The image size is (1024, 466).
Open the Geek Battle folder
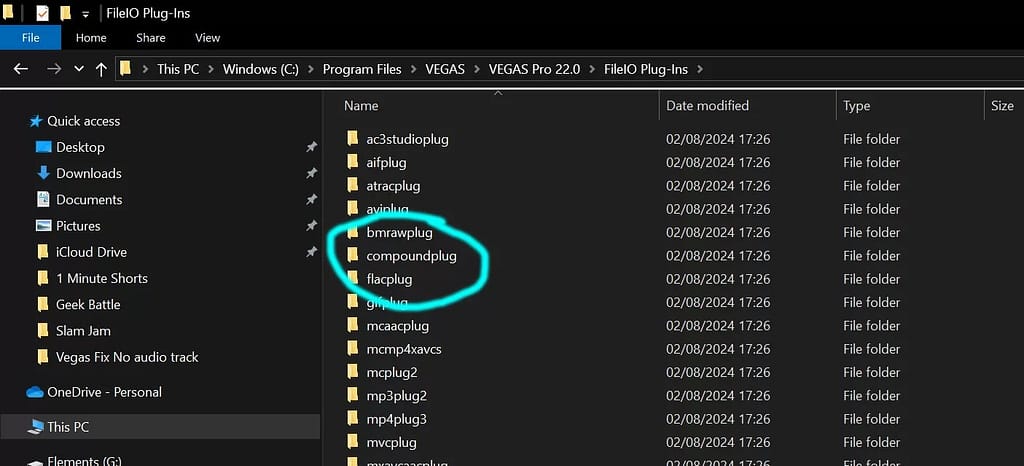[88, 304]
